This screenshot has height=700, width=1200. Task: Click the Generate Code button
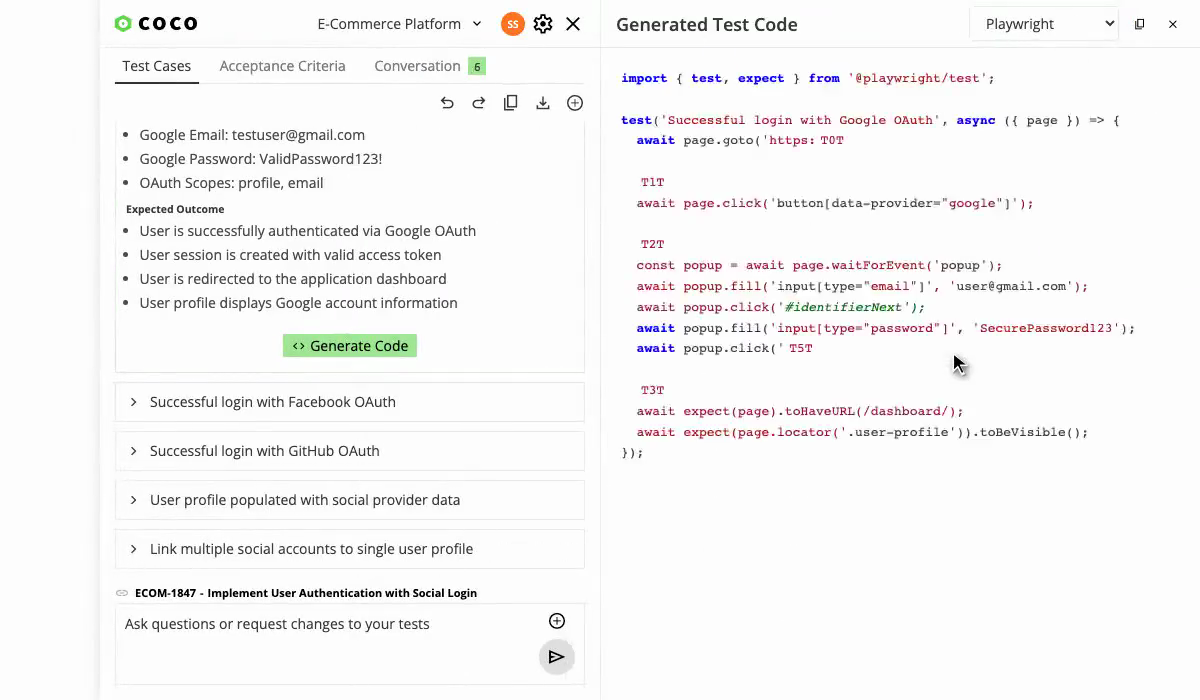pyautogui.click(x=349, y=345)
